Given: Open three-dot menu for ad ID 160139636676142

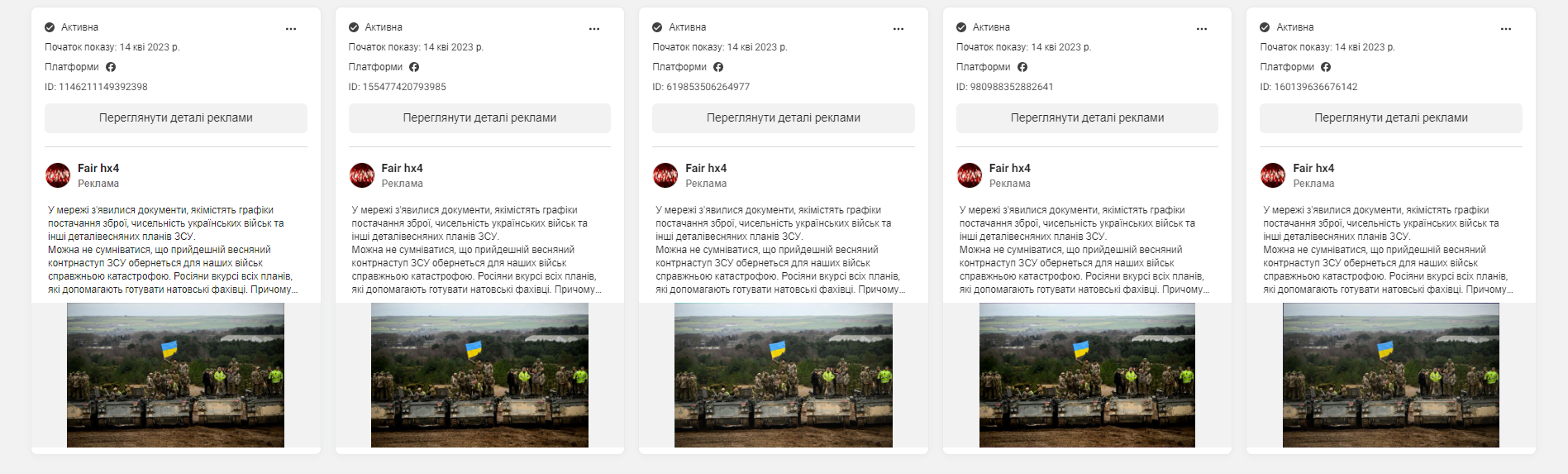Looking at the screenshot, I should tap(1506, 28).
